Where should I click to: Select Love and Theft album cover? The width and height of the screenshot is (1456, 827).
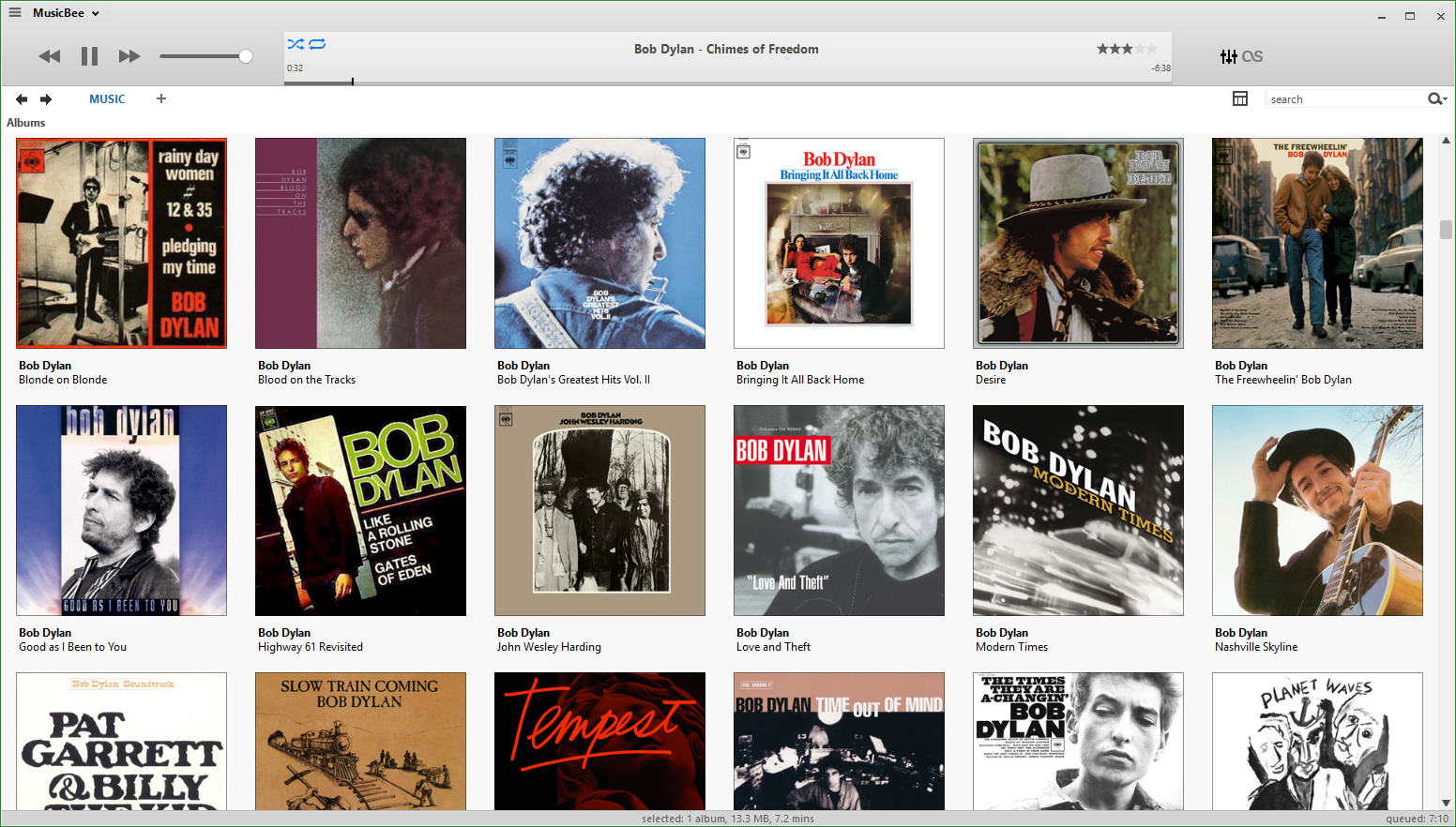coord(839,511)
